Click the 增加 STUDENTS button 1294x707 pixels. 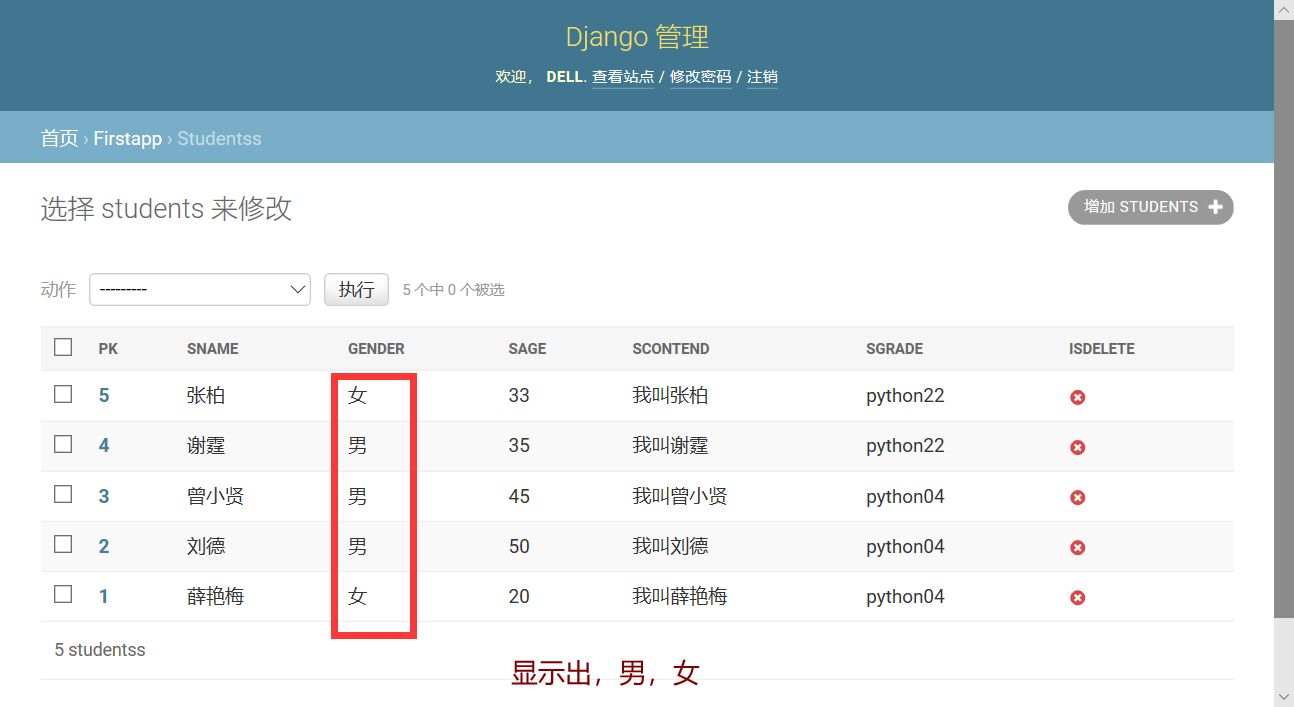1150,207
